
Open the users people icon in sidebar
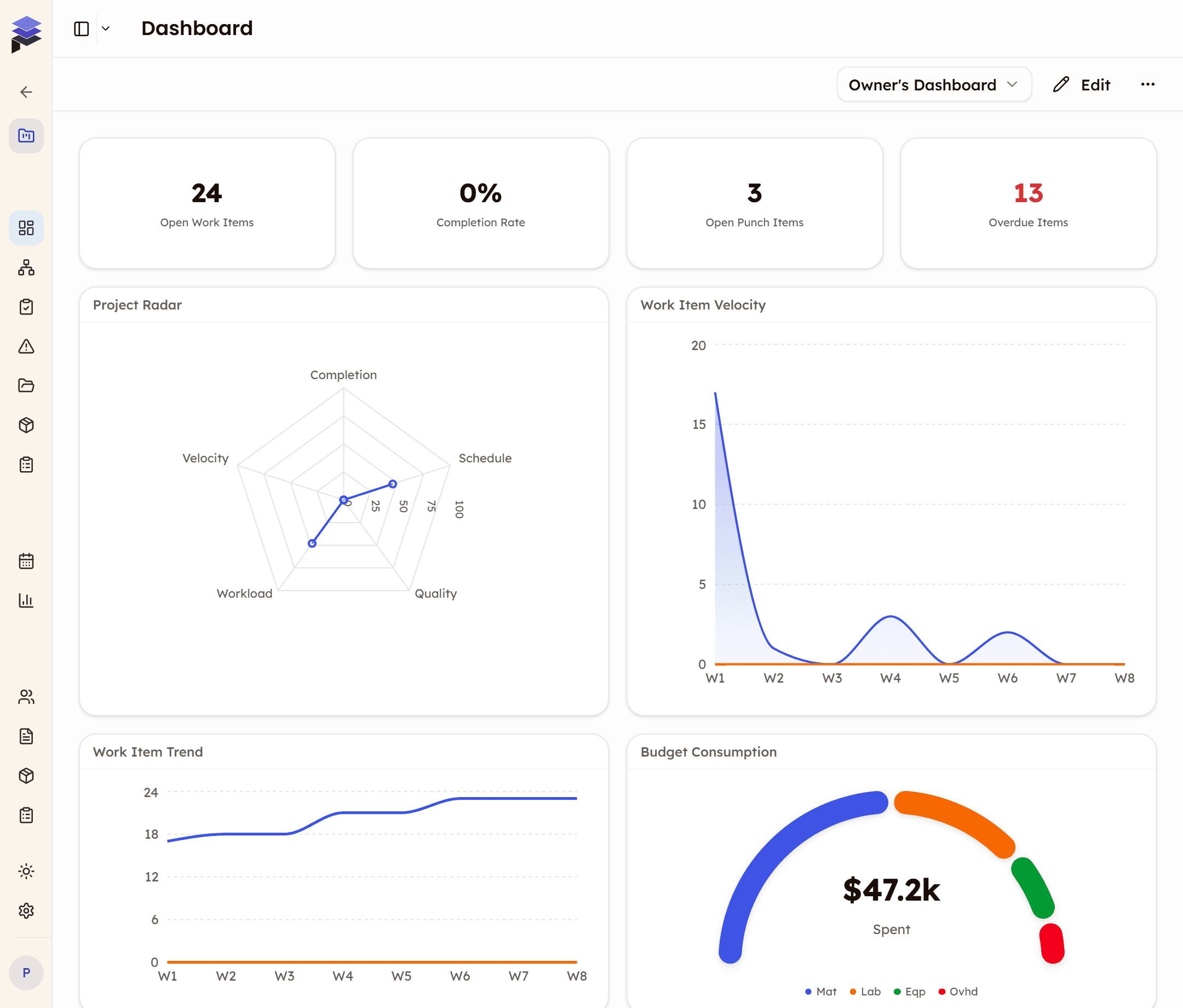coord(26,697)
